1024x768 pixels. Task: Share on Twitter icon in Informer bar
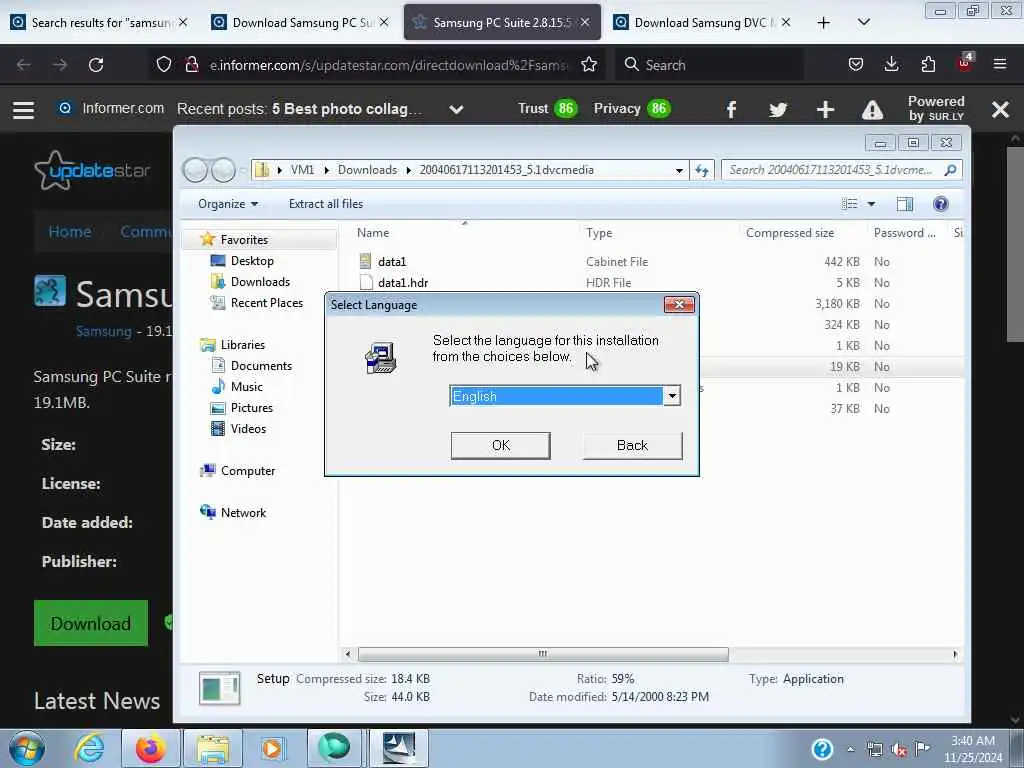point(778,109)
